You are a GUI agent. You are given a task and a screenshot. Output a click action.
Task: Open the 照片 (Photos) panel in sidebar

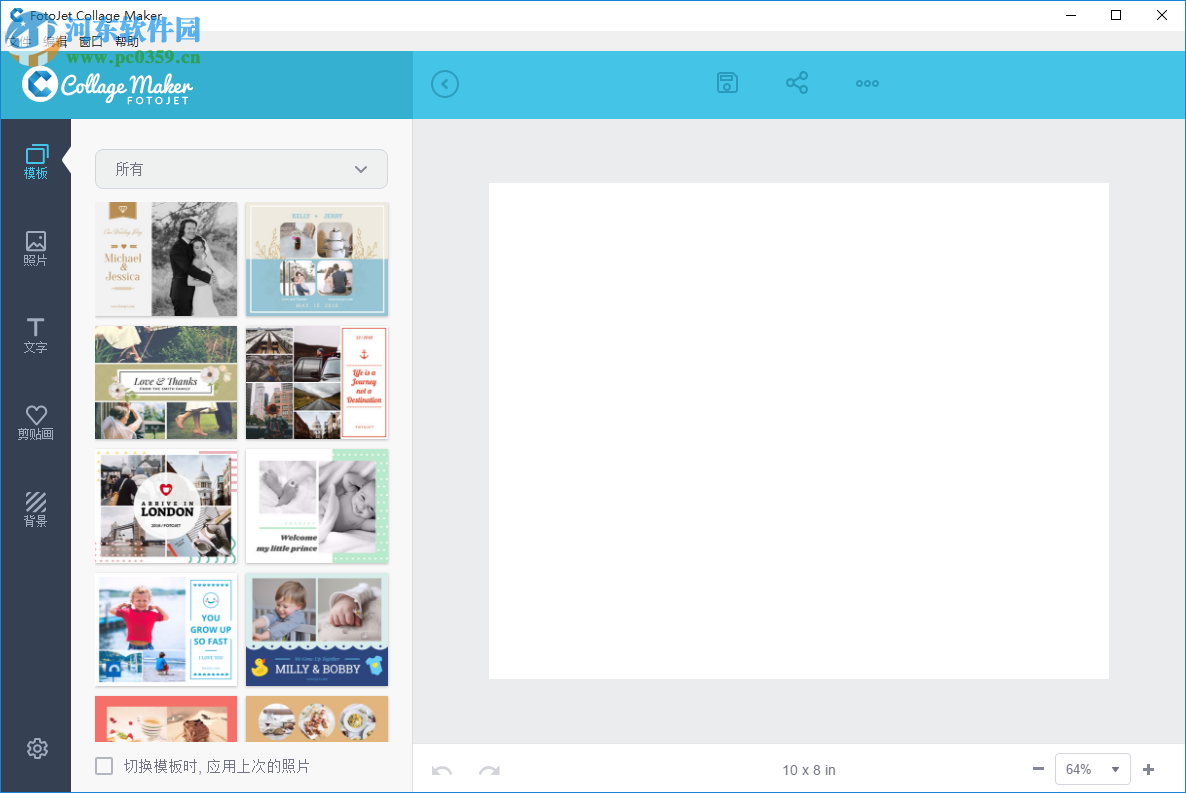click(36, 248)
